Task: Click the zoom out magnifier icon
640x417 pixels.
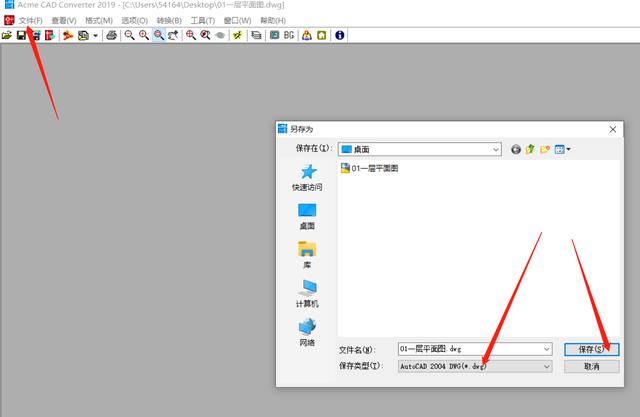Action: tap(129, 35)
